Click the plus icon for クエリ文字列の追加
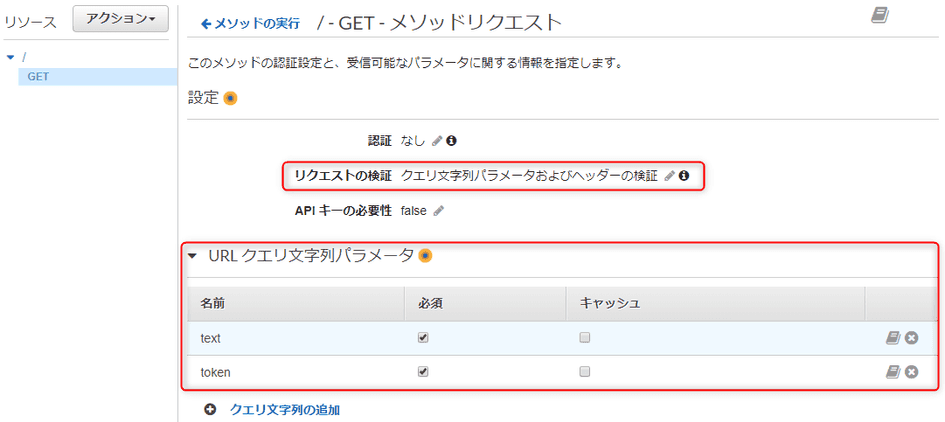 210,410
